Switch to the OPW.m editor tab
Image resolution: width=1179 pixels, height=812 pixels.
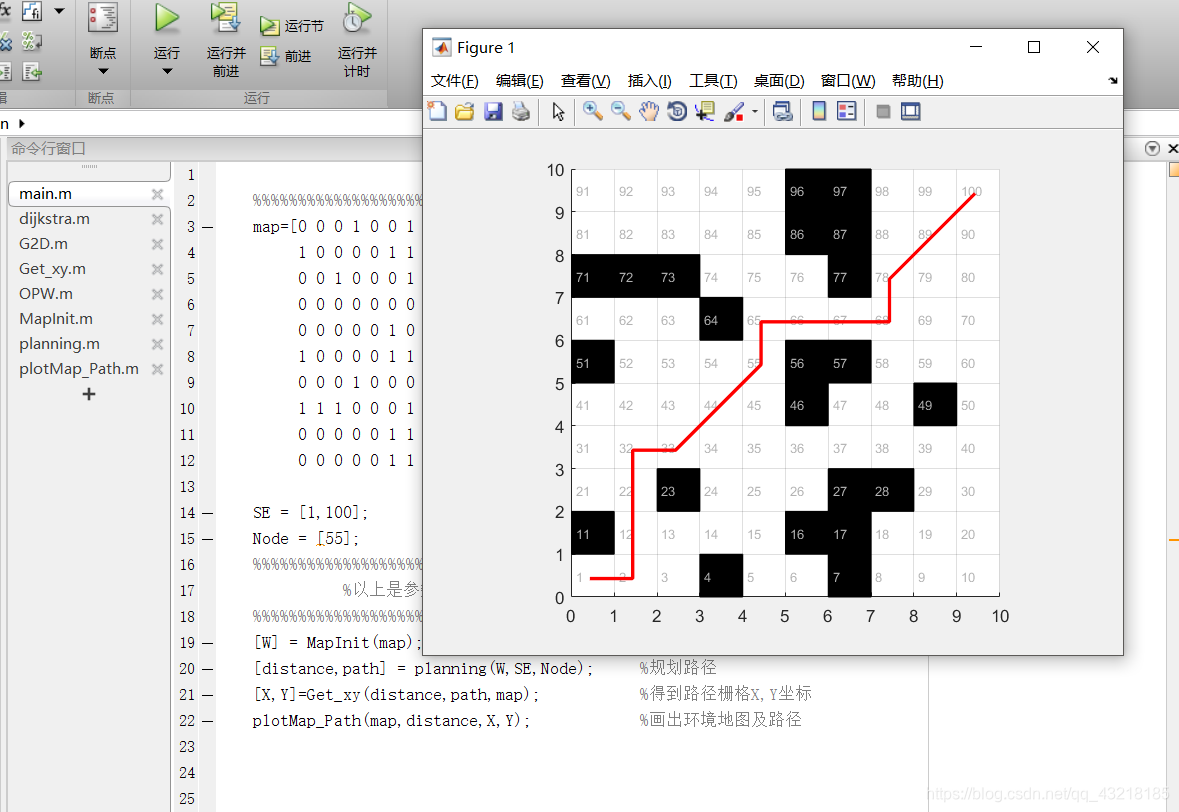(46, 293)
